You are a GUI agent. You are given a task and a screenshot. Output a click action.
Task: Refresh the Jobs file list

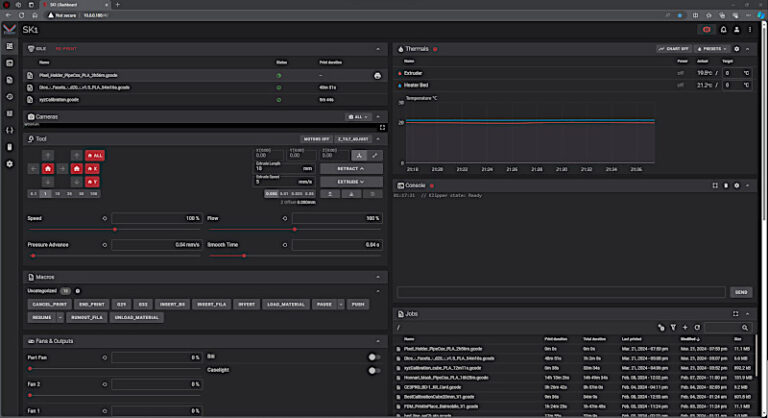pos(697,327)
